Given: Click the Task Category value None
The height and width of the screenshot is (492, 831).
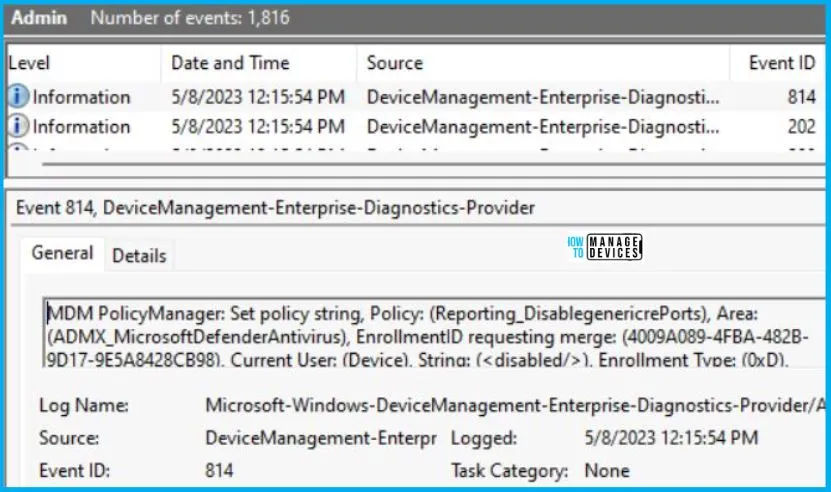Looking at the screenshot, I should pos(607,470).
